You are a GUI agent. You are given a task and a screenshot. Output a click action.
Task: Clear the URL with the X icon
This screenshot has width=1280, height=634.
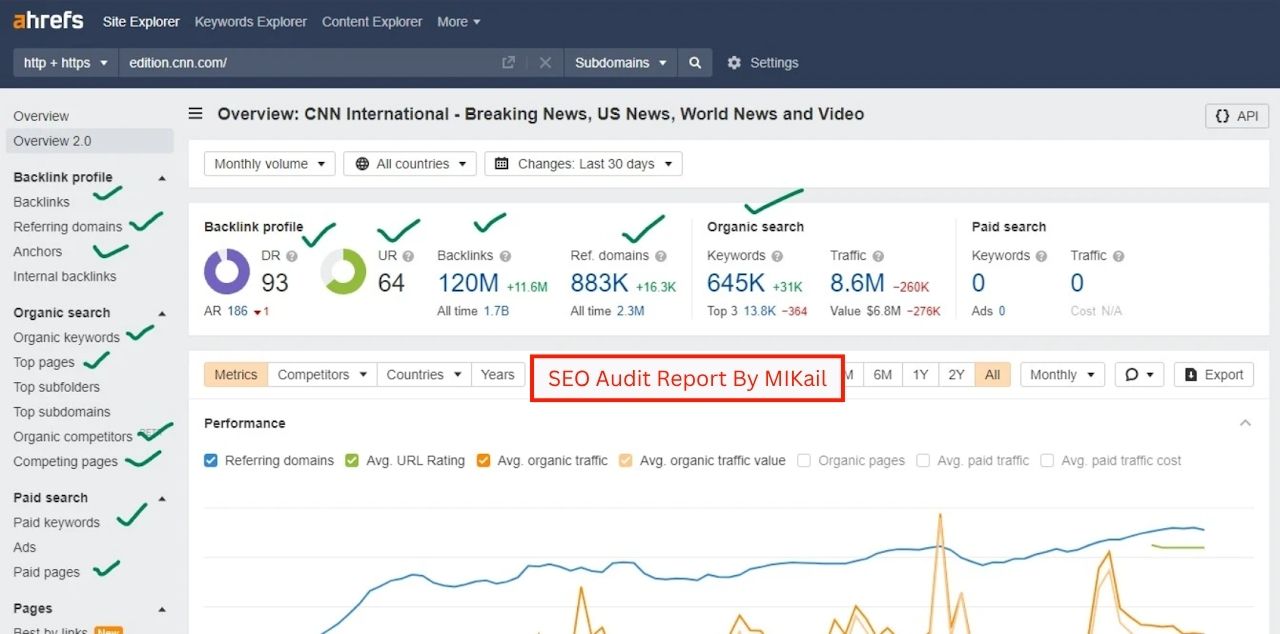(x=545, y=62)
